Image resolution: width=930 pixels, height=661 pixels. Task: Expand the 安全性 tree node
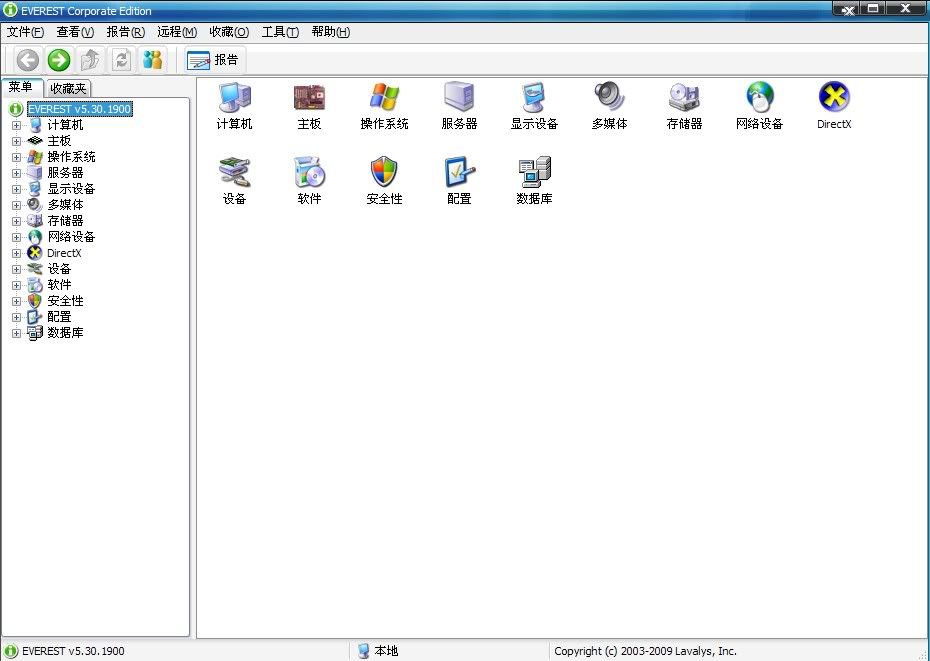coord(16,301)
